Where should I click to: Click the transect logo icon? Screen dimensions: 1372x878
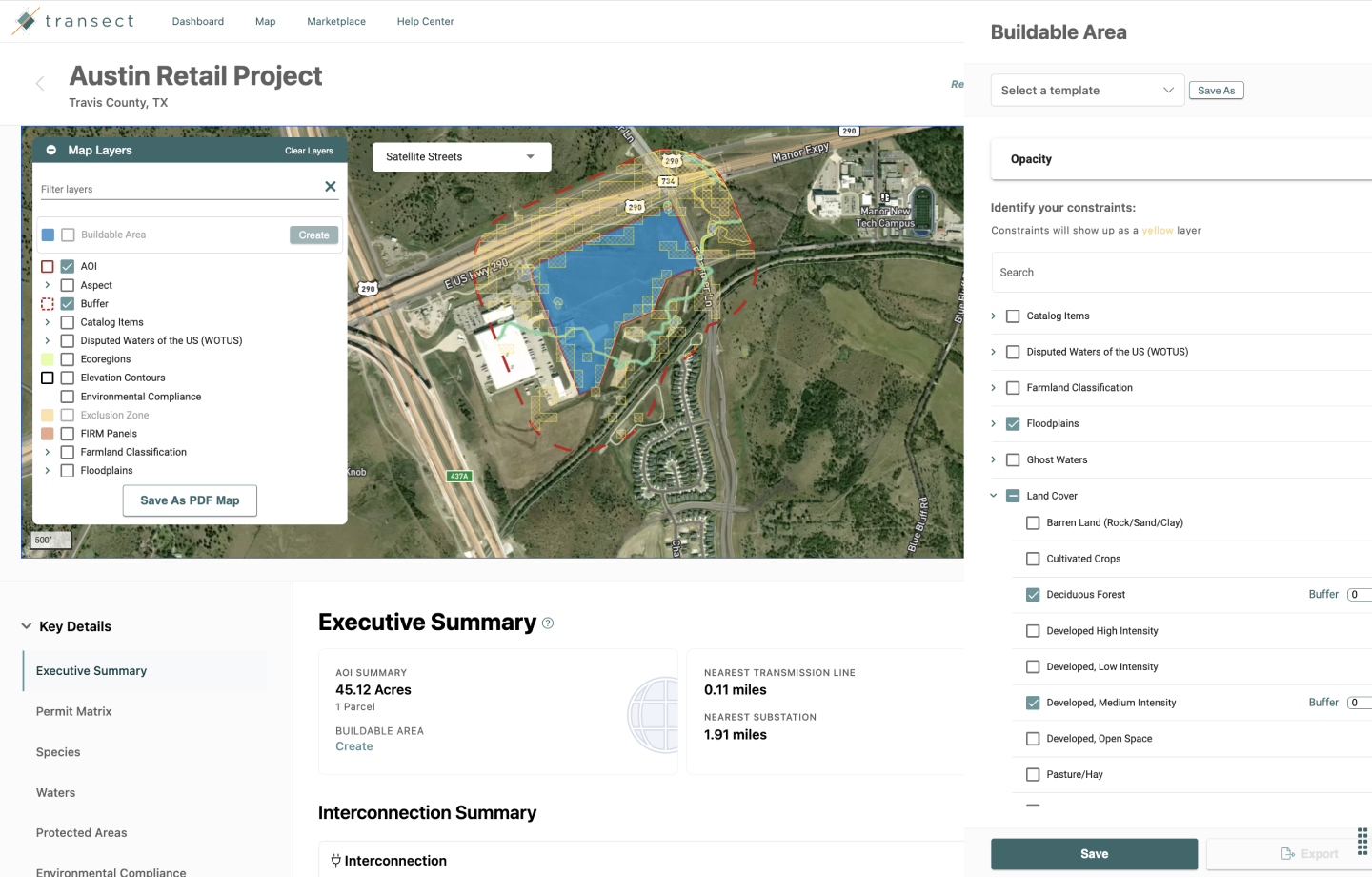coord(24,19)
